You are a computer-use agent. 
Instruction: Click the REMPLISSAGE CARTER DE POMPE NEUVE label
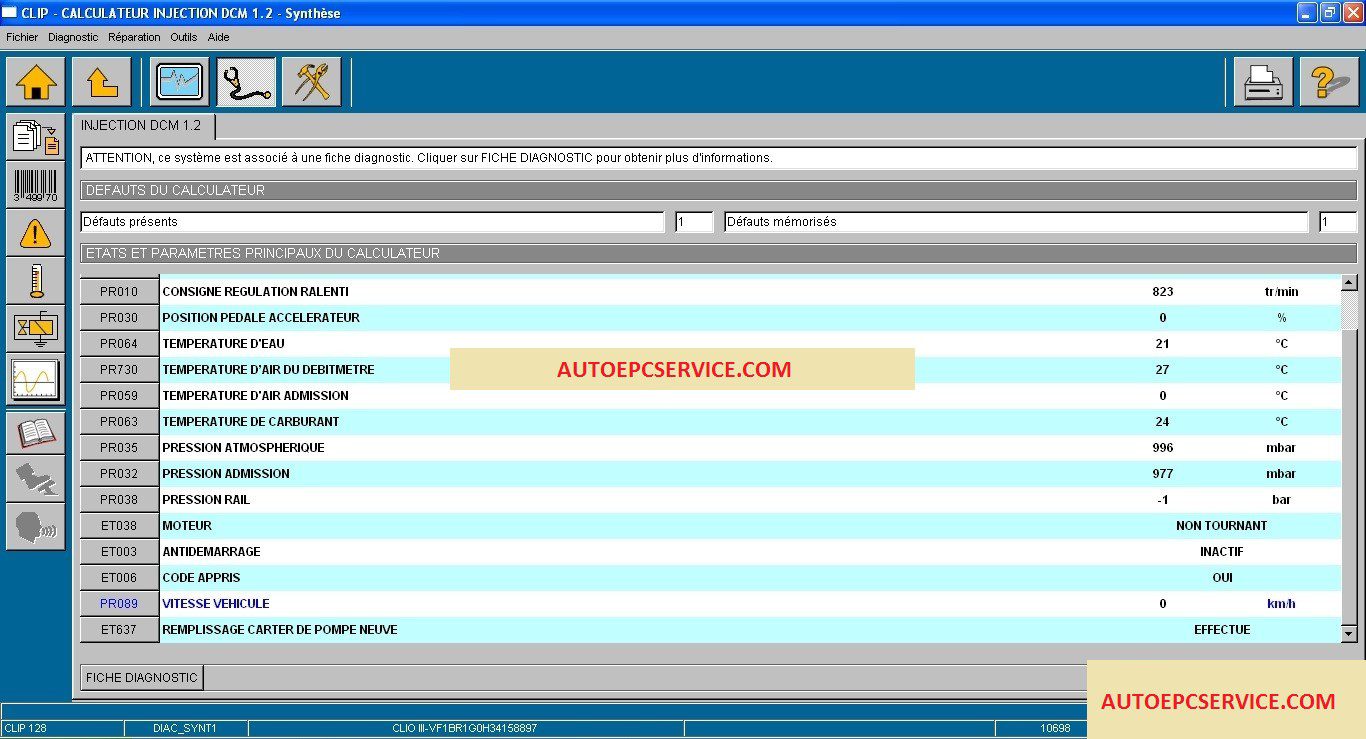pos(280,630)
